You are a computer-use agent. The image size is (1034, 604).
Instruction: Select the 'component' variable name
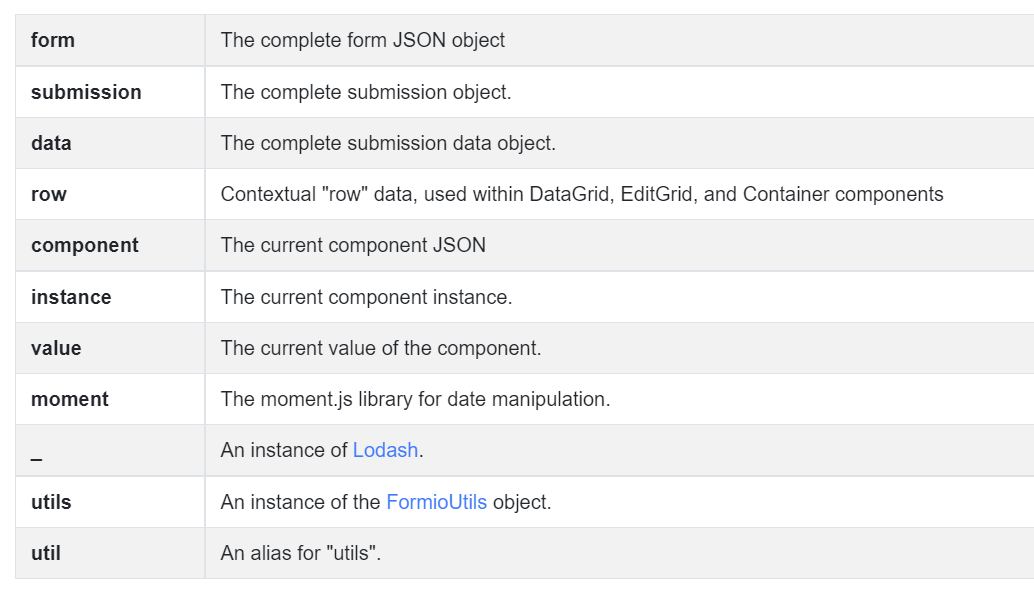point(85,245)
